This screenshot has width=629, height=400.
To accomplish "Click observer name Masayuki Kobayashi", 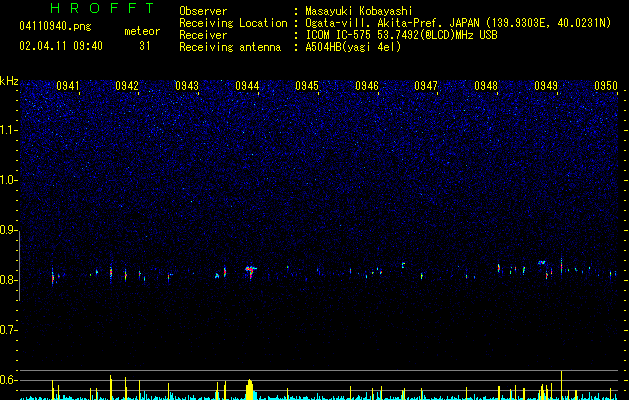I will [x=359, y=11].
